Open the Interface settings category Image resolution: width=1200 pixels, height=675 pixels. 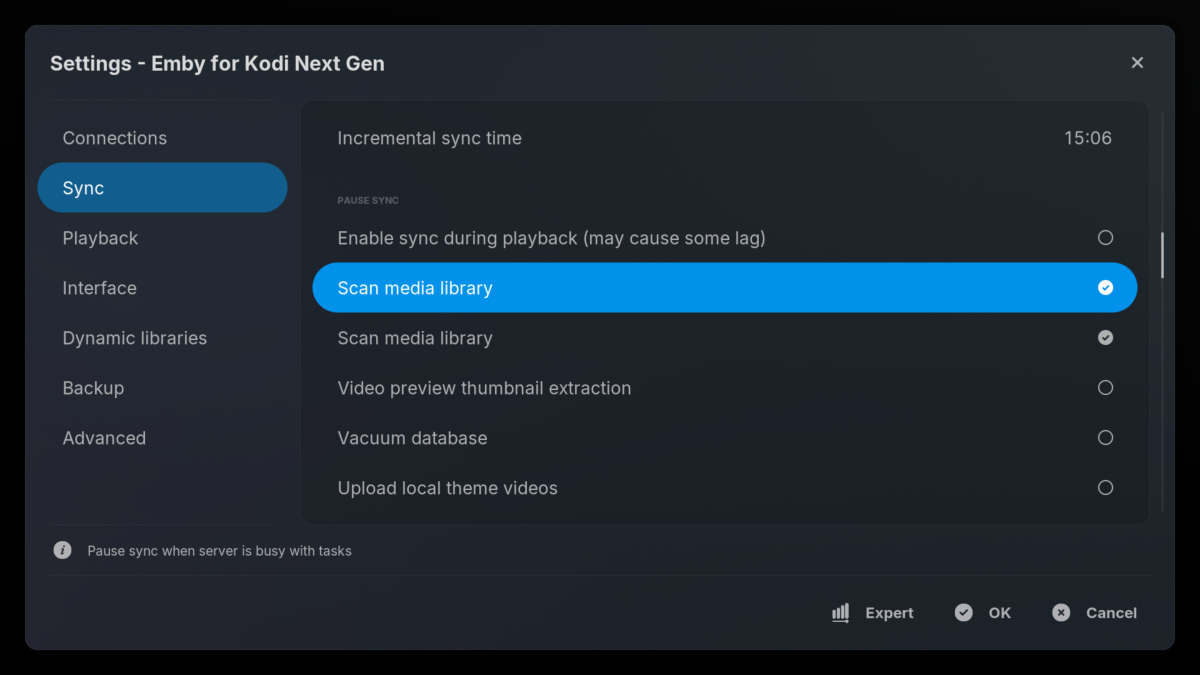[x=99, y=288]
